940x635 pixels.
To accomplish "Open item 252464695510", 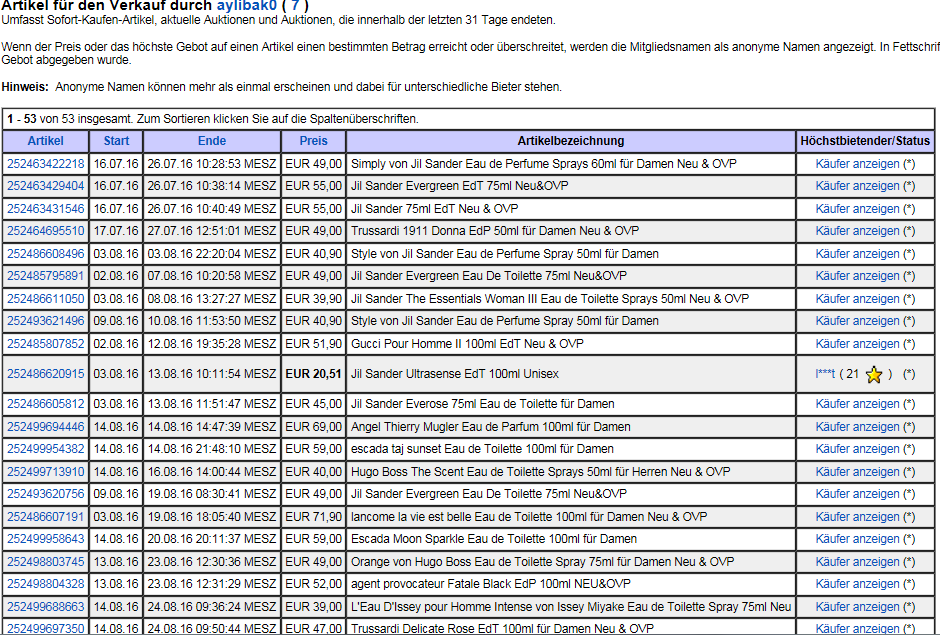I will 46,231.
